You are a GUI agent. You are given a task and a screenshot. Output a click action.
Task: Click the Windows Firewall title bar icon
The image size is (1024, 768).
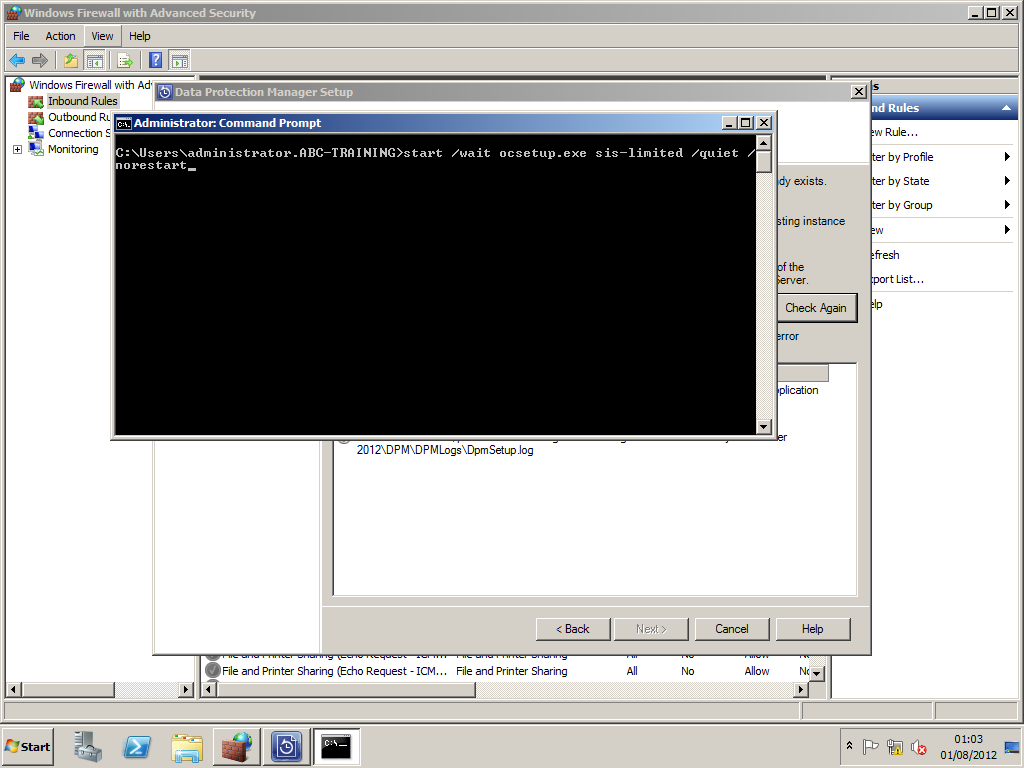click(12, 12)
